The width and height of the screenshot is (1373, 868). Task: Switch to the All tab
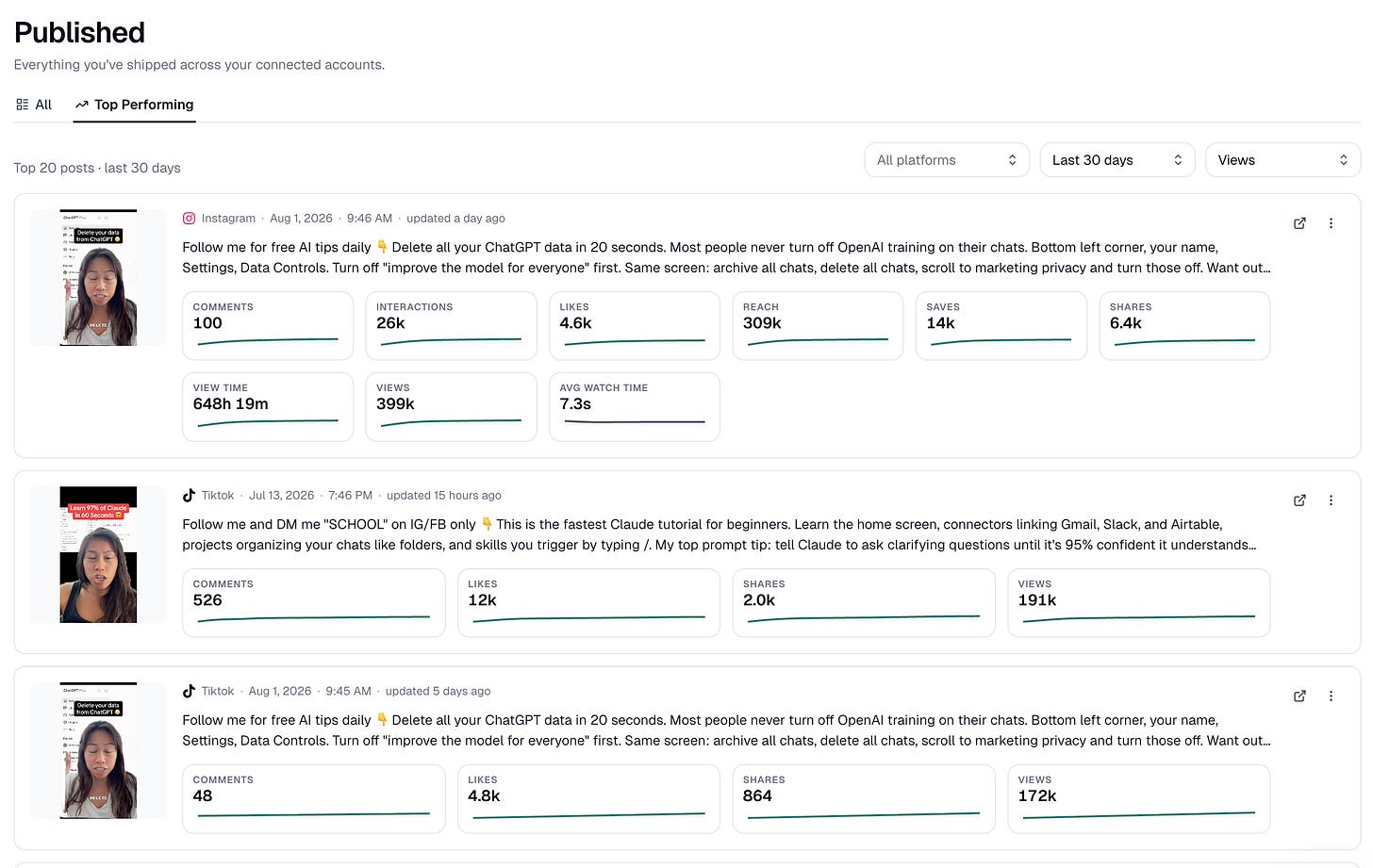(34, 105)
